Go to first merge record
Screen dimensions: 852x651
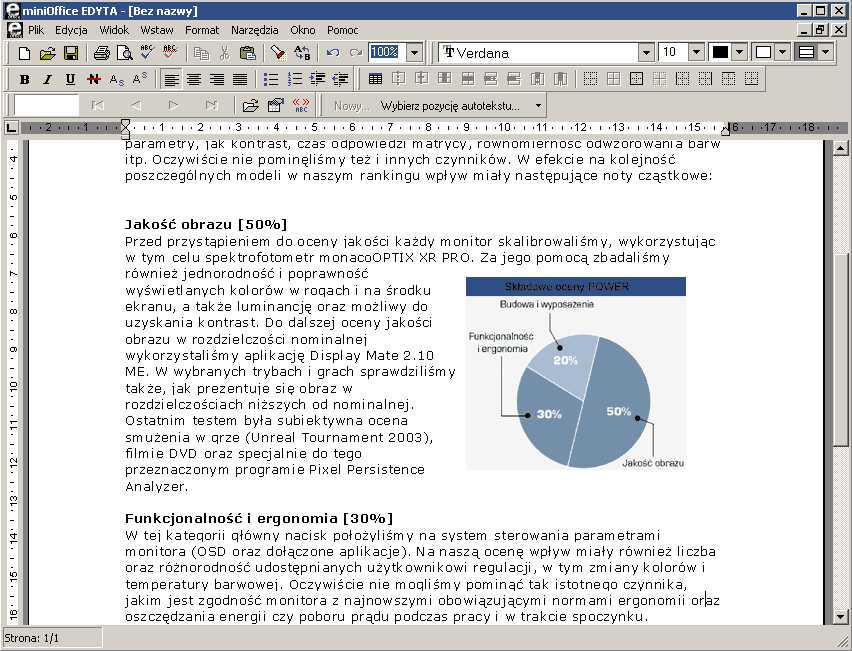click(x=98, y=105)
